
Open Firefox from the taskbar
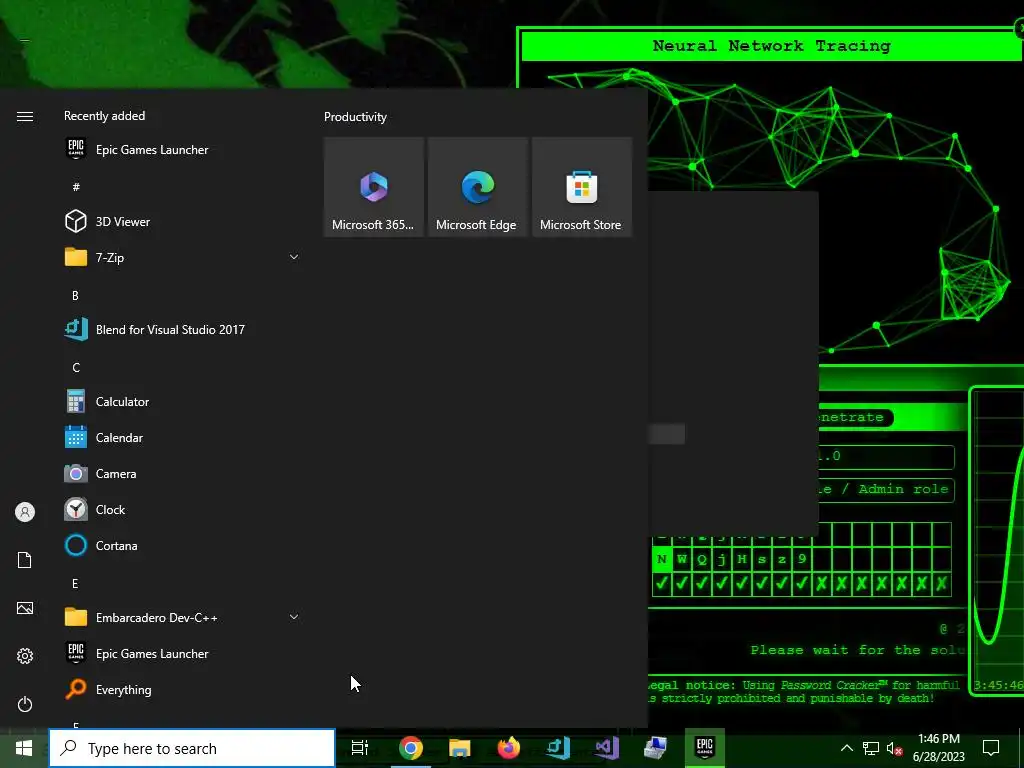click(509, 748)
